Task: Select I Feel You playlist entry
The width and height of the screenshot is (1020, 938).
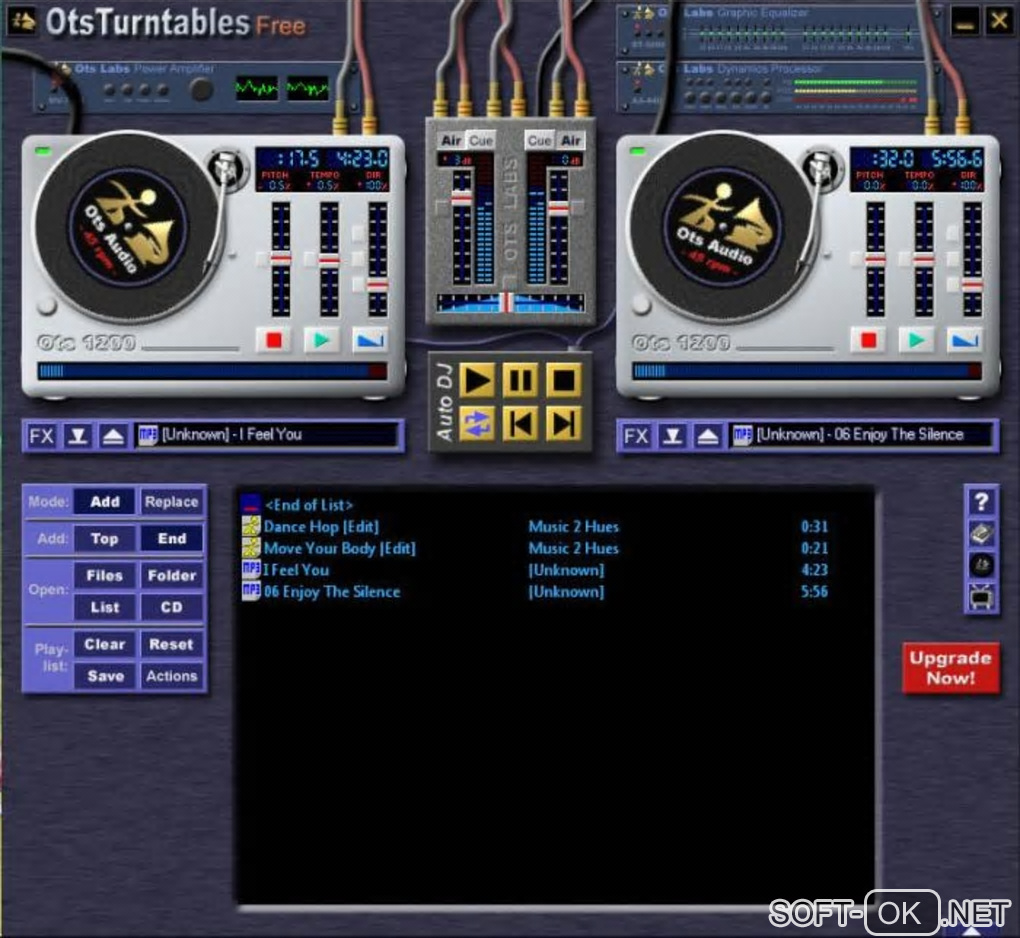Action: (535, 570)
